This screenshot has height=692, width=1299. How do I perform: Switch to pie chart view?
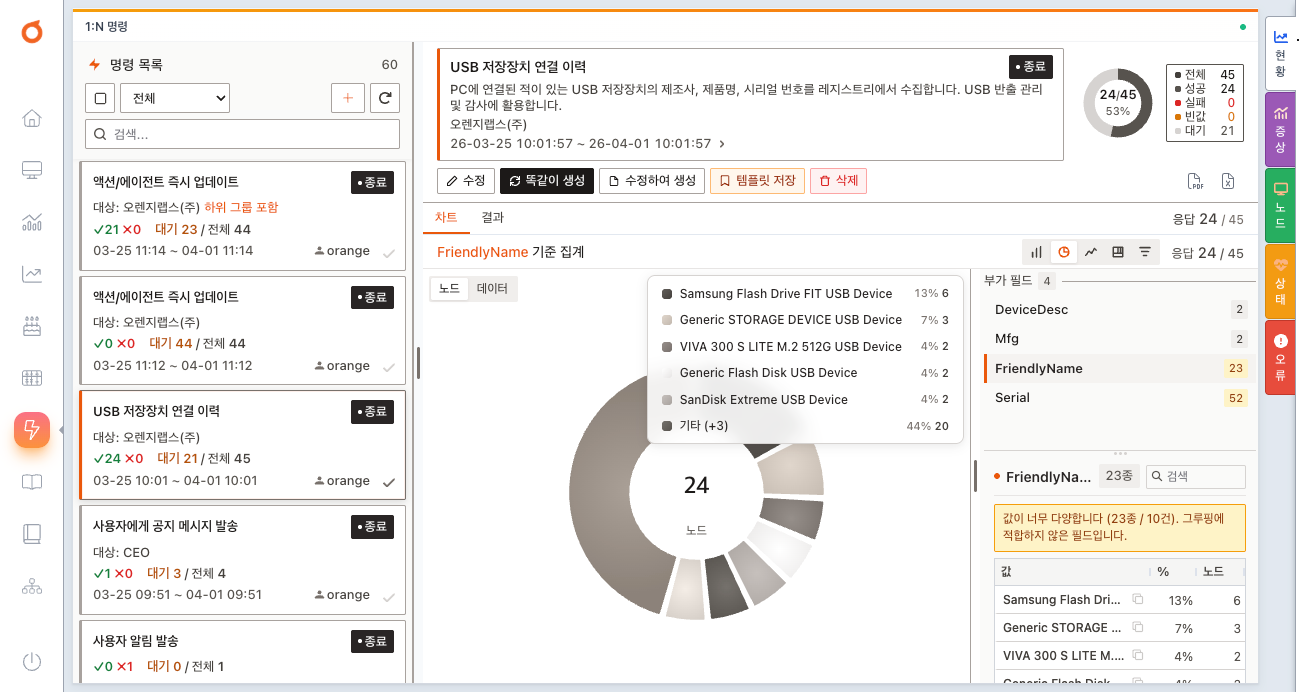click(x=1064, y=252)
